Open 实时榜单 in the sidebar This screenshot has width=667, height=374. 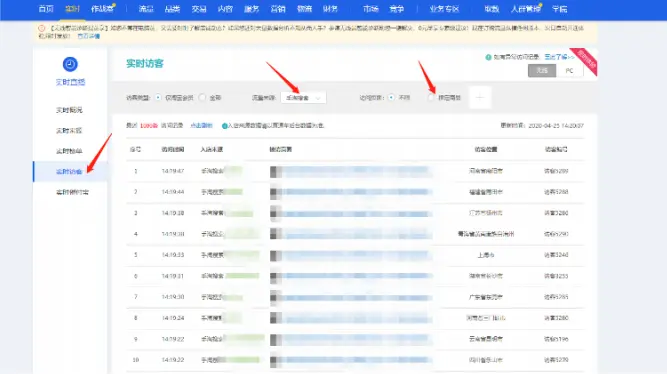pyautogui.click(x=69, y=151)
